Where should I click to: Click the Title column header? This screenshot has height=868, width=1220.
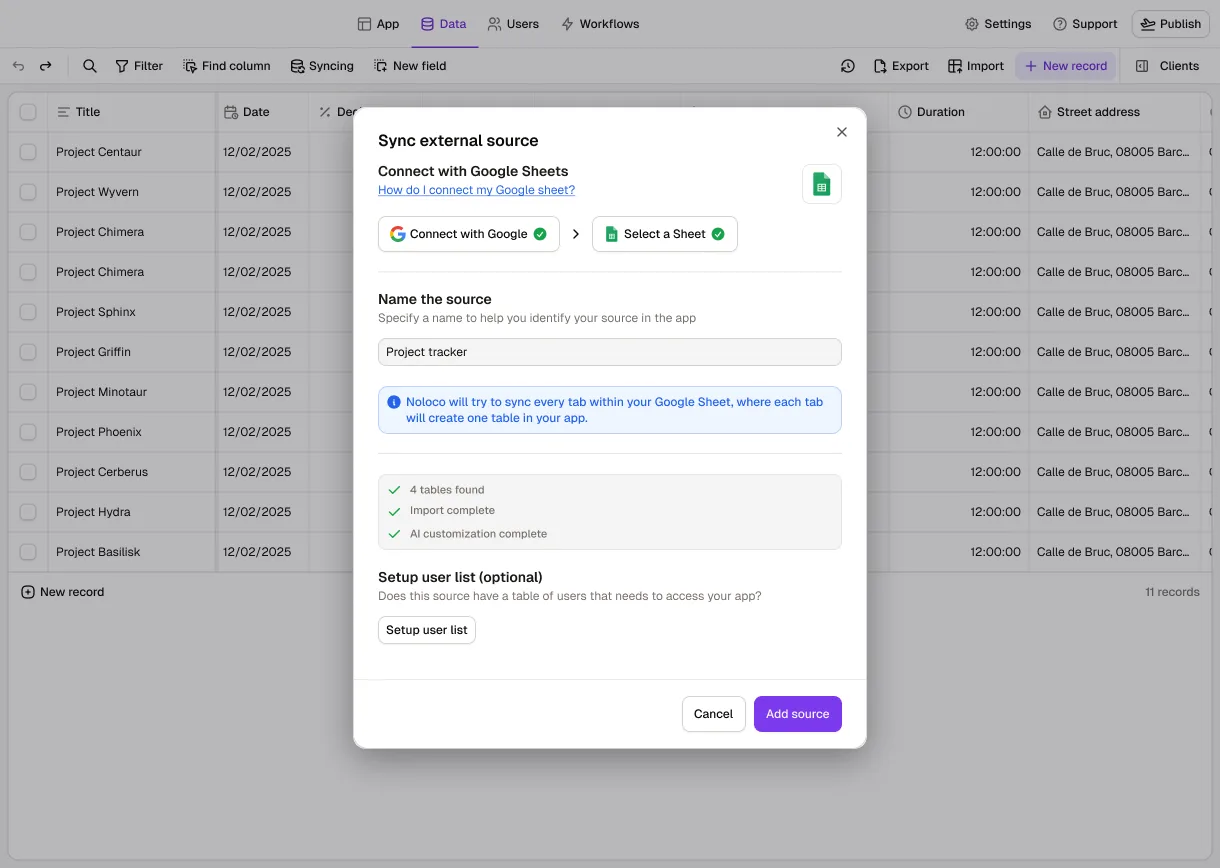coord(131,112)
